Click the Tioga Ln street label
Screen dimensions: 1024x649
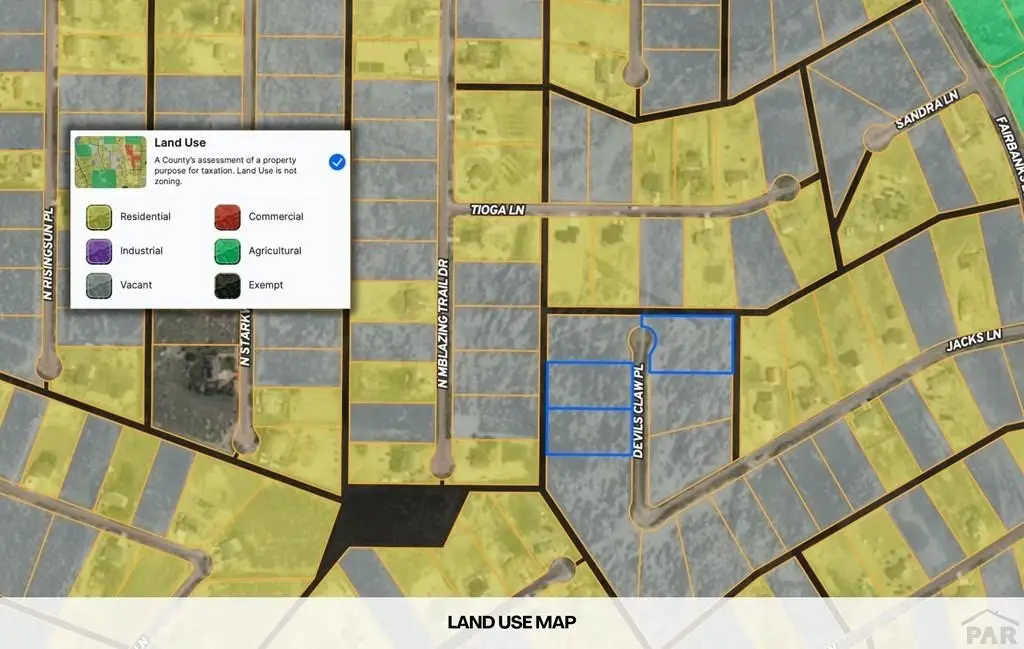[498, 210]
